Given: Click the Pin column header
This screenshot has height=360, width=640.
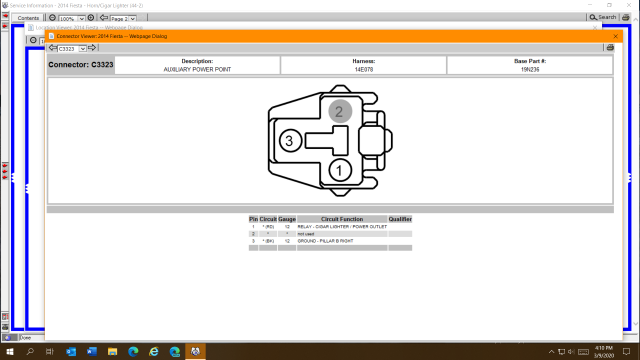Looking at the screenshot, I should [253, 219].
